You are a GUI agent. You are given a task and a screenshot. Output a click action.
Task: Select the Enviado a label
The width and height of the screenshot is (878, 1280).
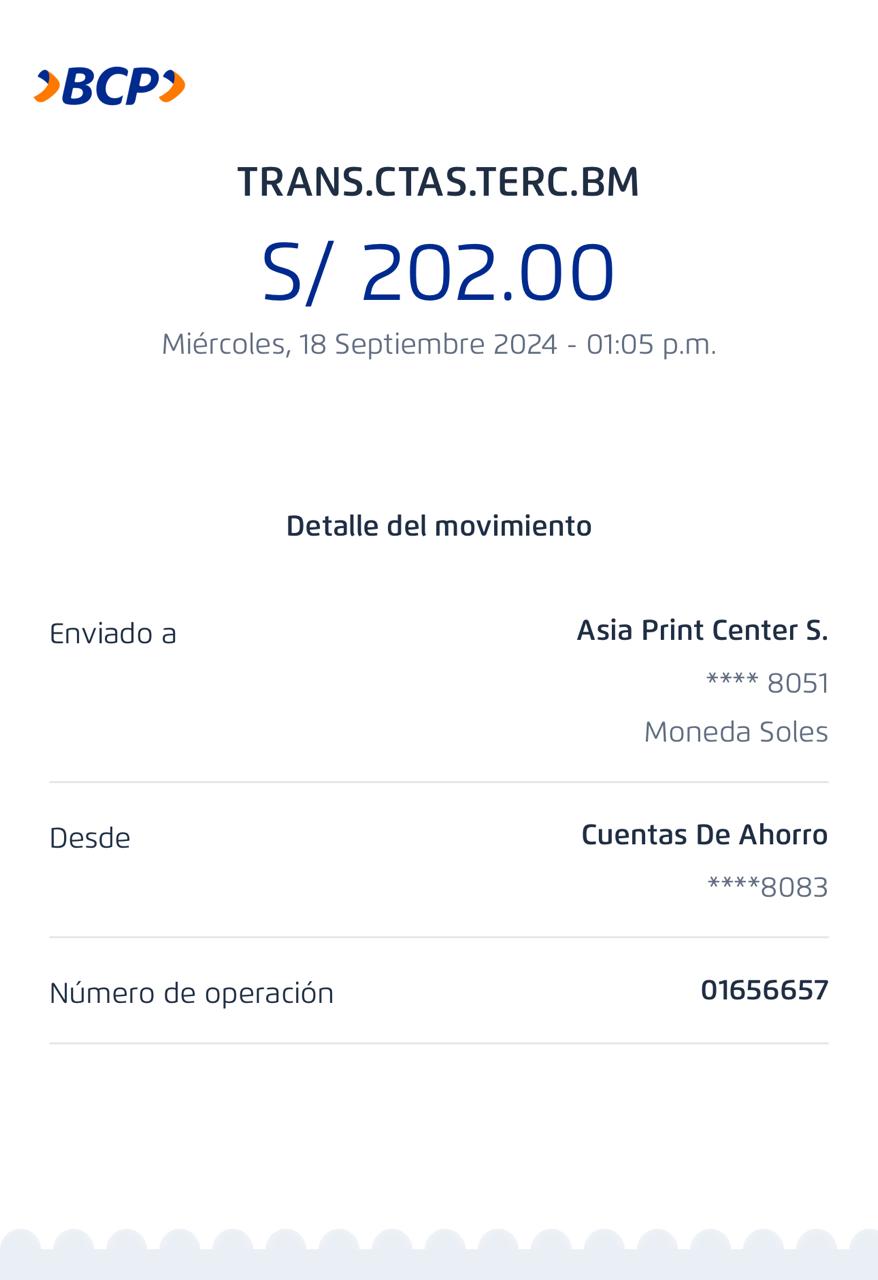[x=113, y=634]
